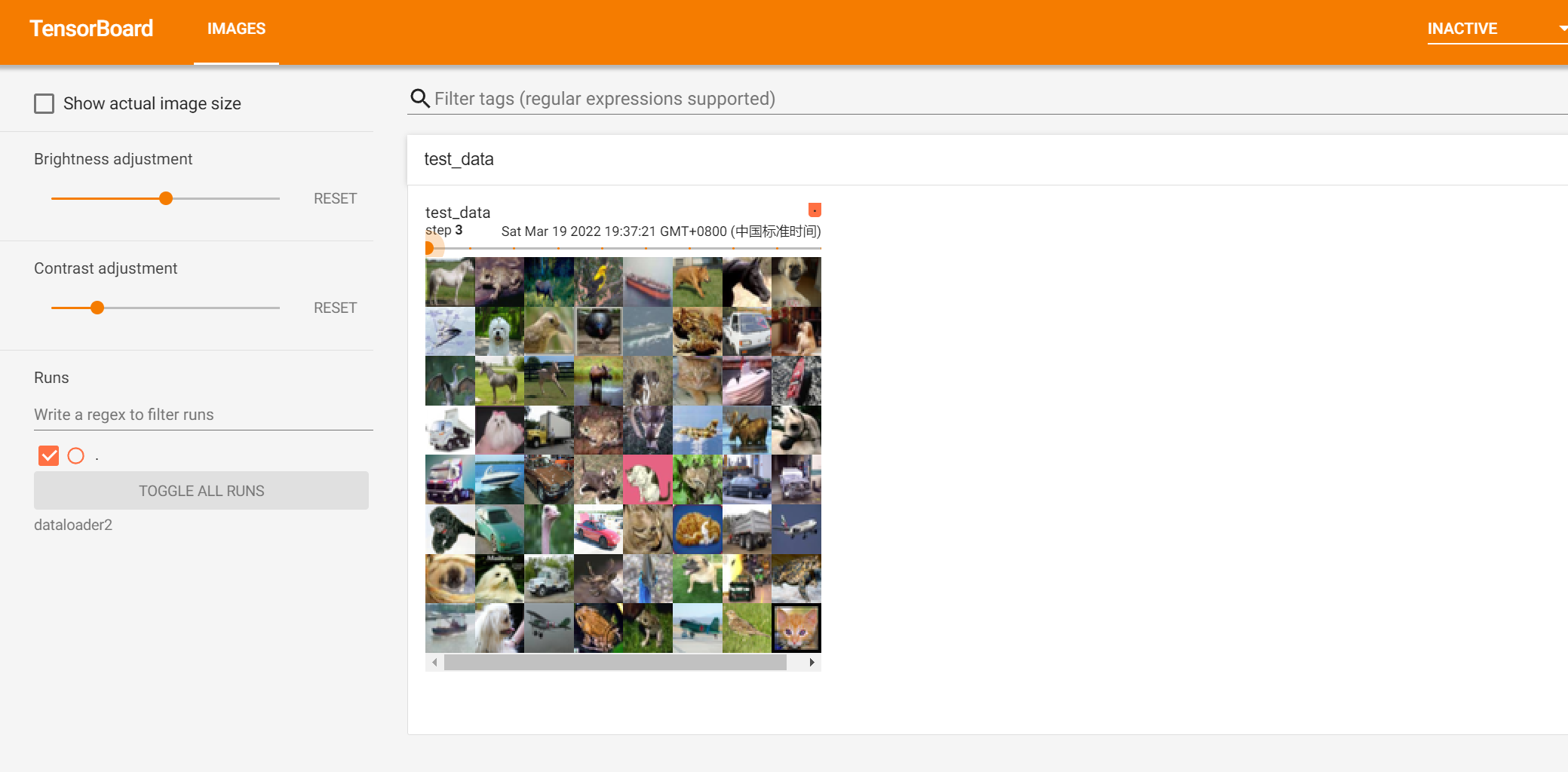
Task: Click the 'step 3' label
Action: [x=444, y=230]
